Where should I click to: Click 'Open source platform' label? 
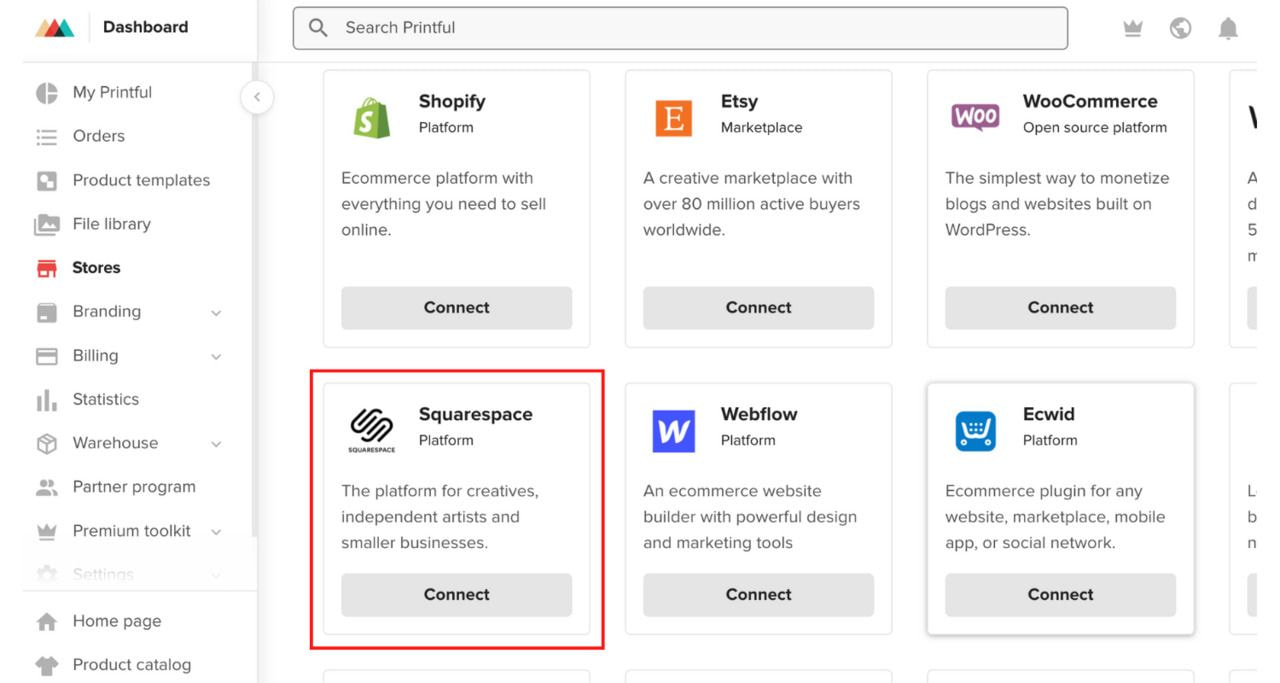pyautogui.click(x=1095, y=128)
